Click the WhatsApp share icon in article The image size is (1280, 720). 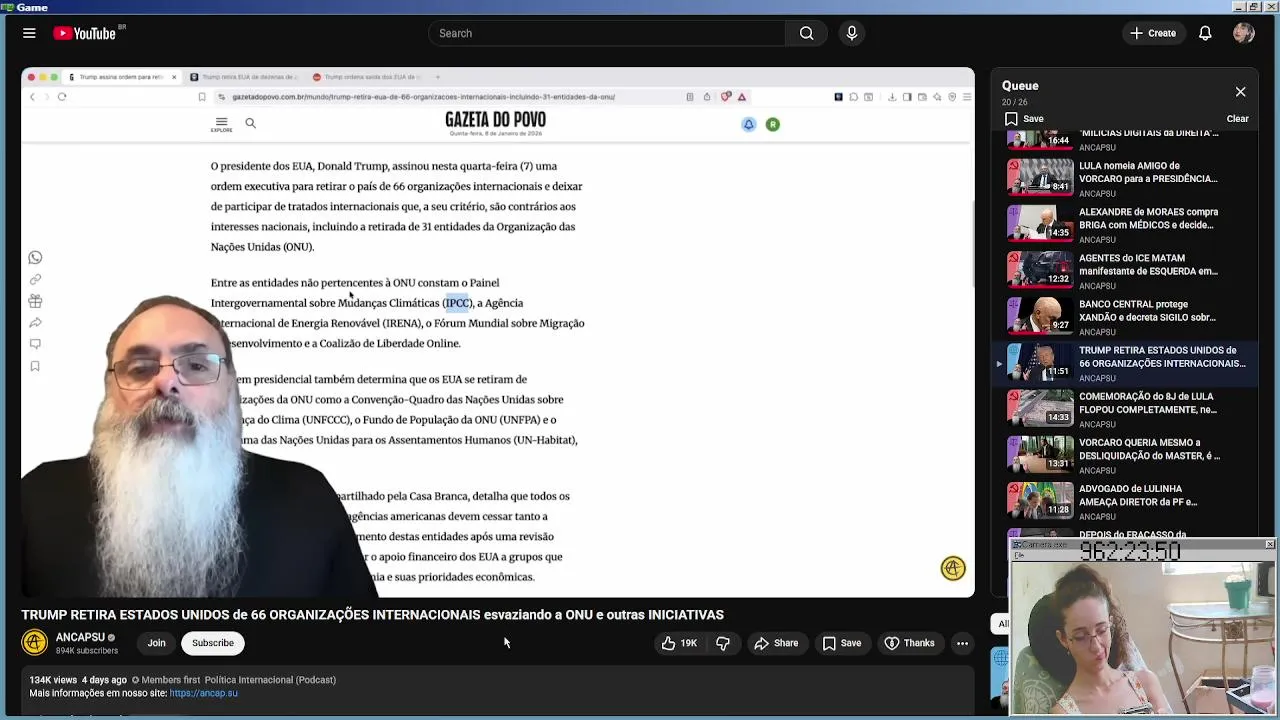(35, 258)
